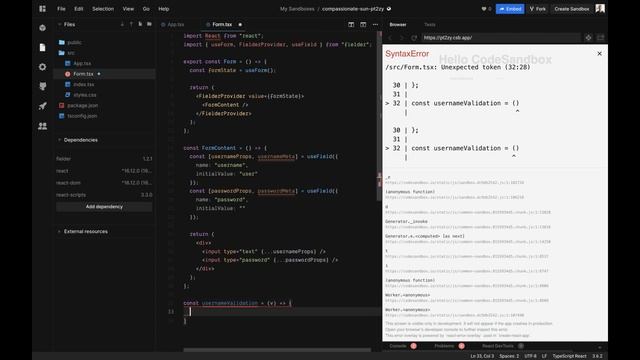Open the Help menu
Screen dimensions: 640x360
164,9
